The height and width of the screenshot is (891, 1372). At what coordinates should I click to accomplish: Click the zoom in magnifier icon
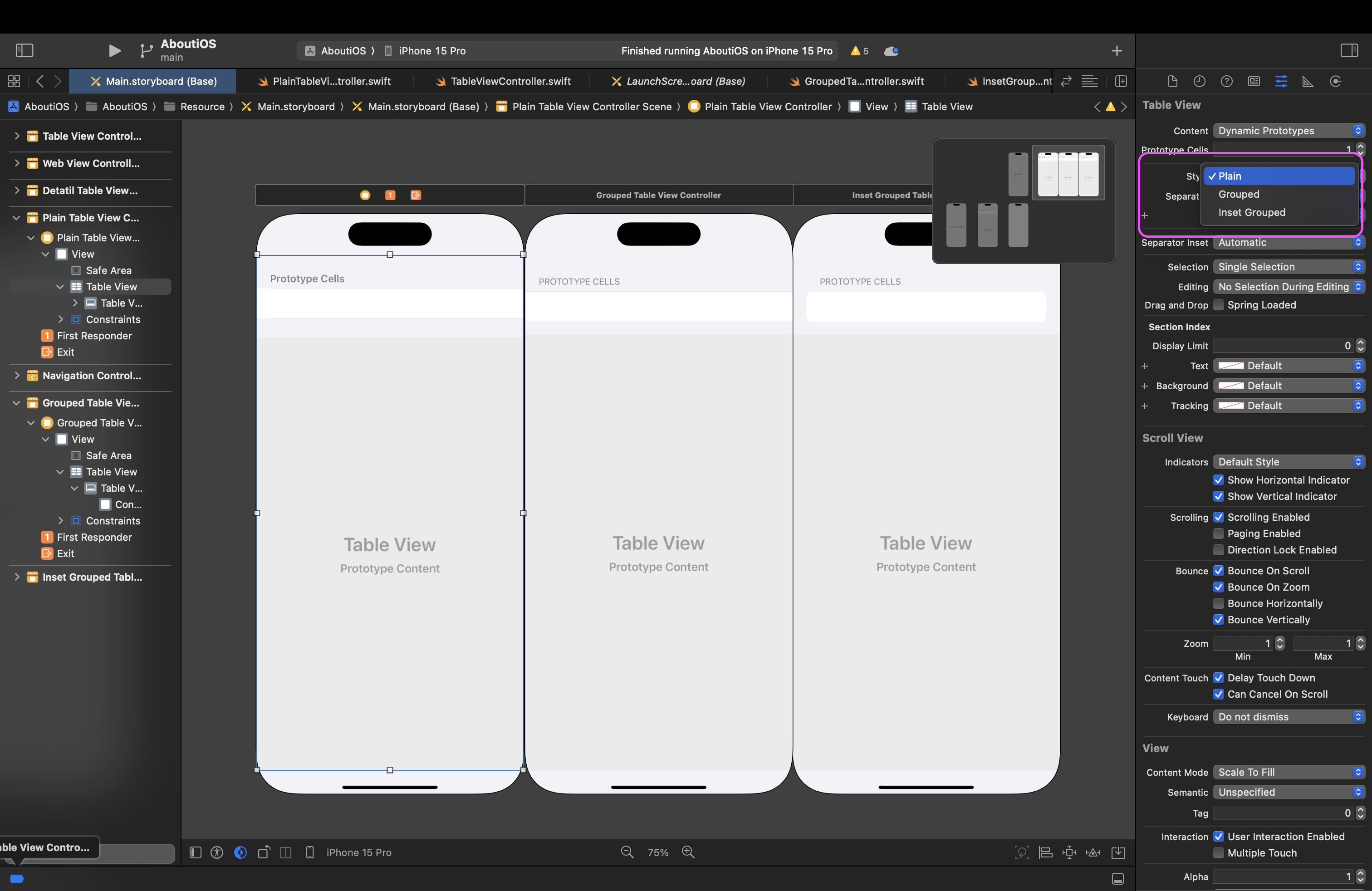(x=688, y=852)
